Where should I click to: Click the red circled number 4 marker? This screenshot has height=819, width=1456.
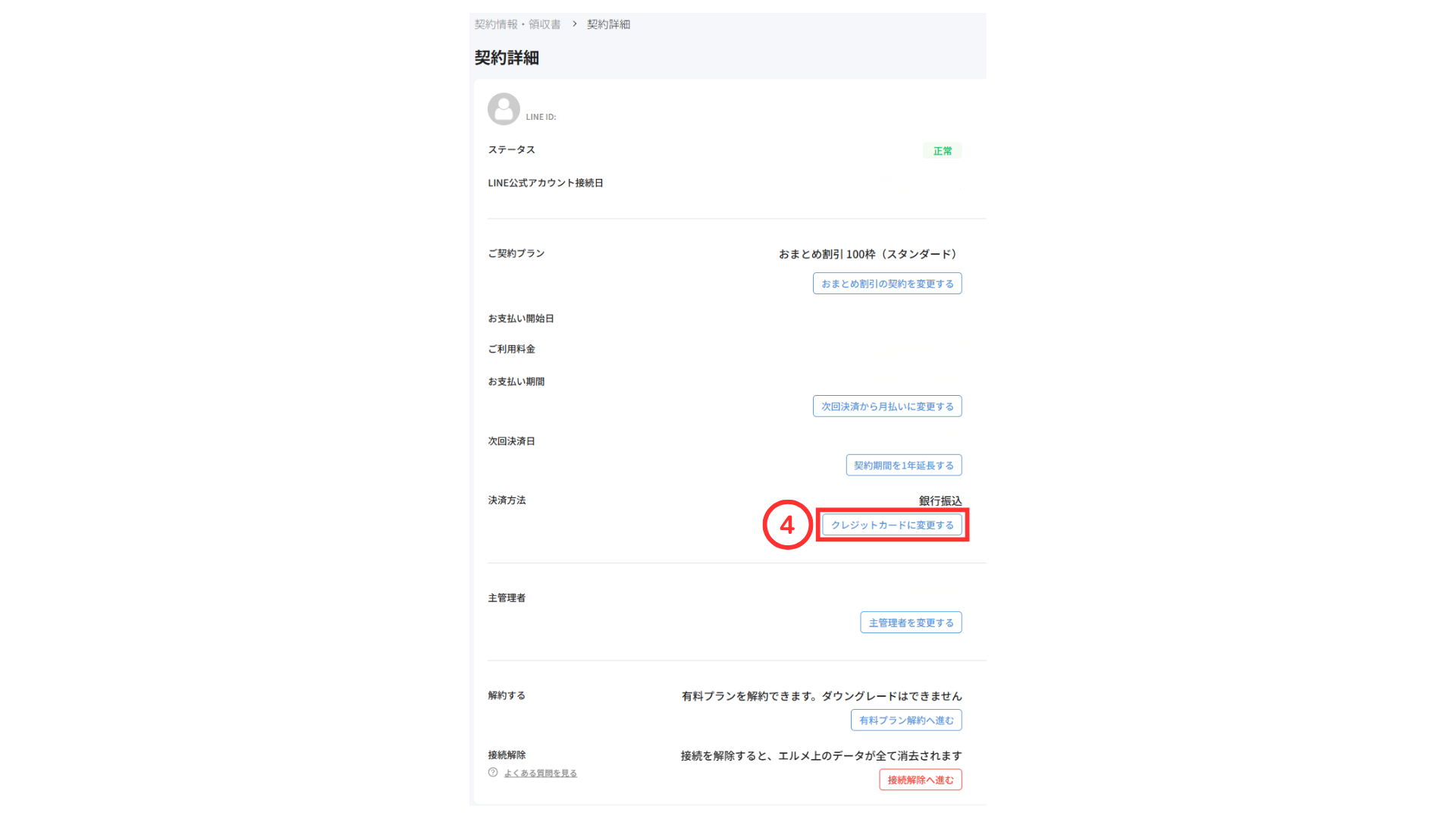[787, 525]
